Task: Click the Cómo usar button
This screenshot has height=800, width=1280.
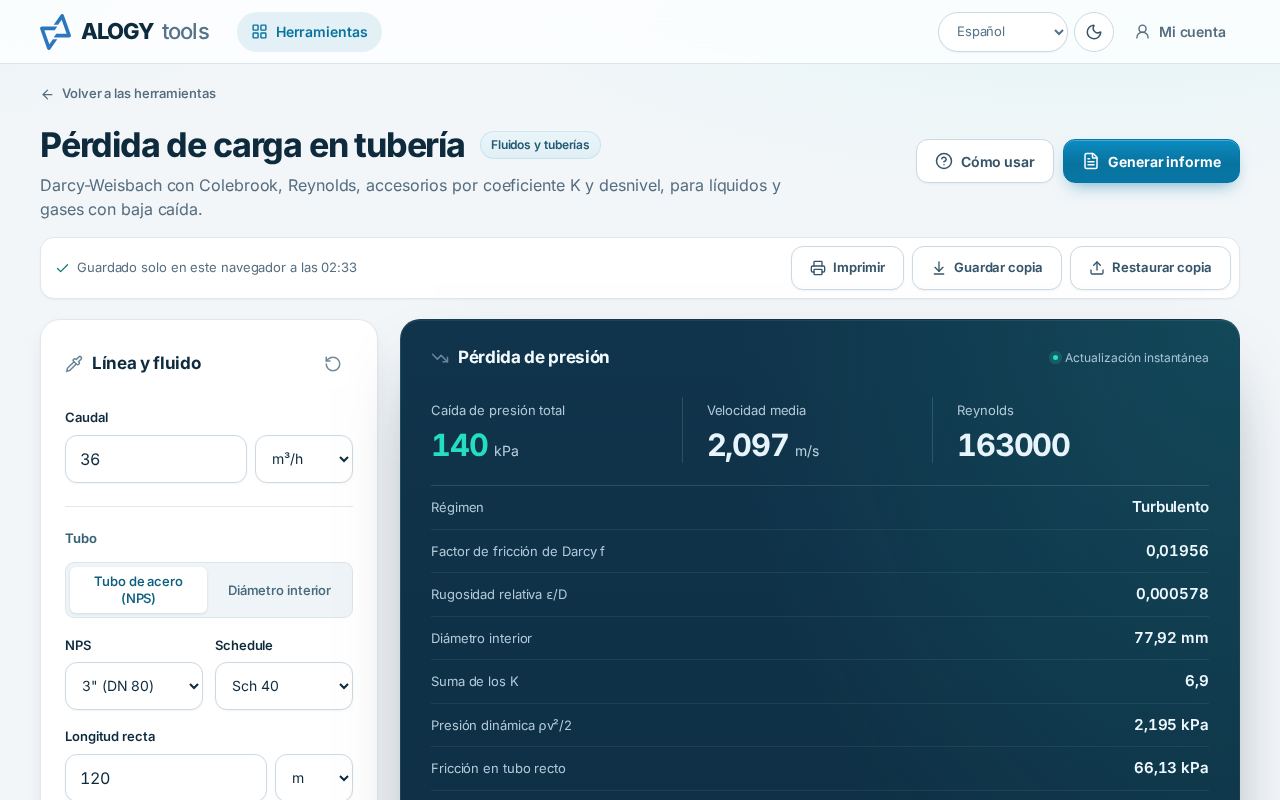Action: (x=985, y=161)
